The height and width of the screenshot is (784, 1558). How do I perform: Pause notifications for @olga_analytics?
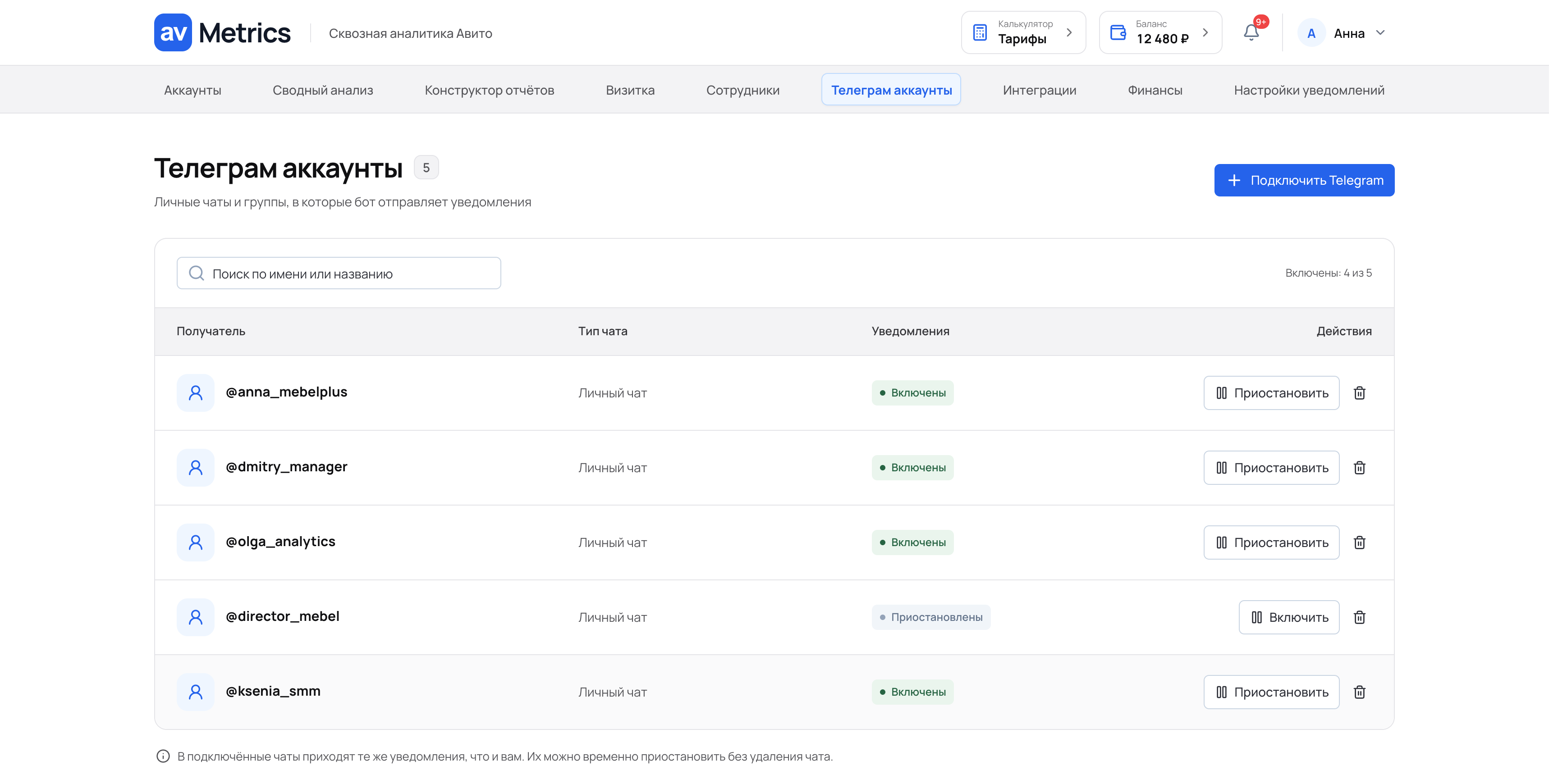[1271, 543]
